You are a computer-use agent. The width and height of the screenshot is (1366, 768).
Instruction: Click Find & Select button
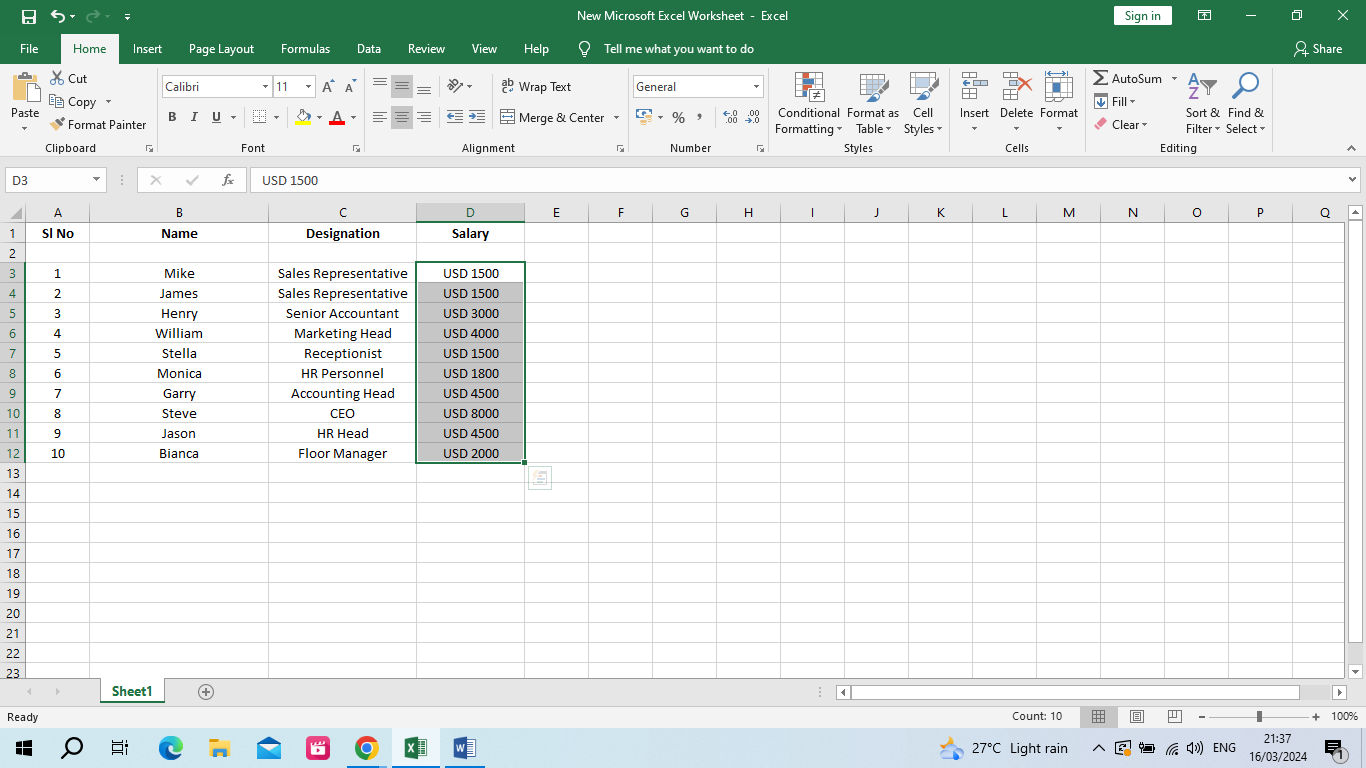pyautogui.click(x=1246, y=103)
